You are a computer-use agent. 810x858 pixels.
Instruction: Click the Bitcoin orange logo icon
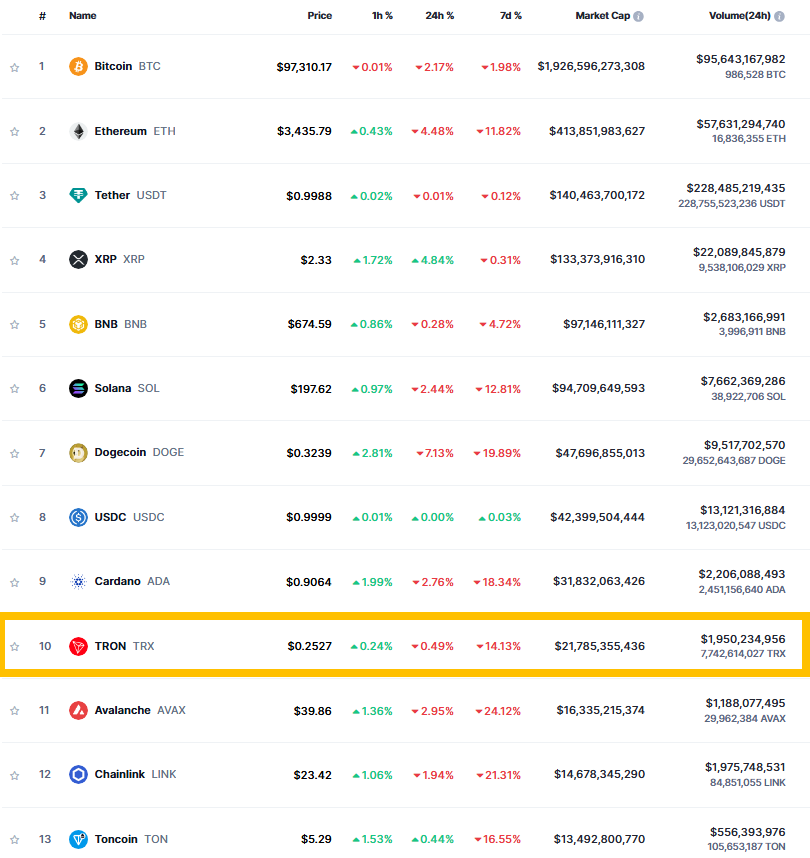[78, 67]
